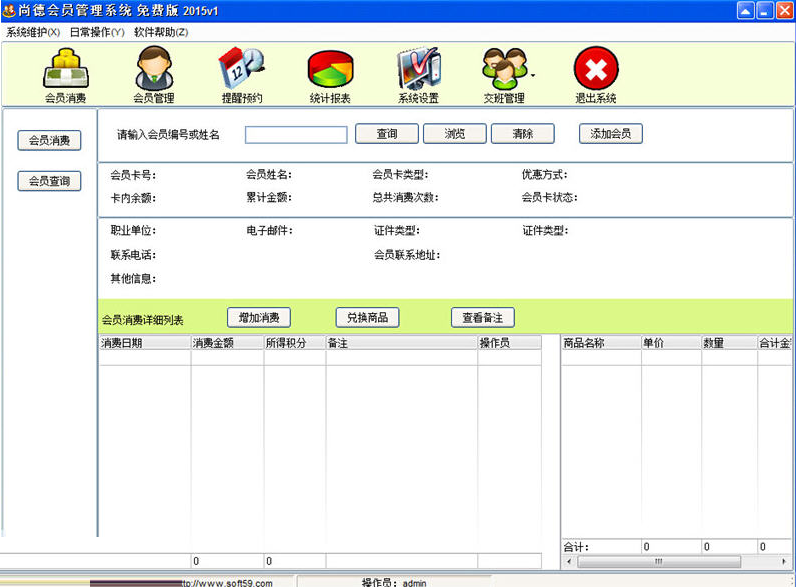Focus the member number or name input field
796x587 pixels.
pos(296,135)
